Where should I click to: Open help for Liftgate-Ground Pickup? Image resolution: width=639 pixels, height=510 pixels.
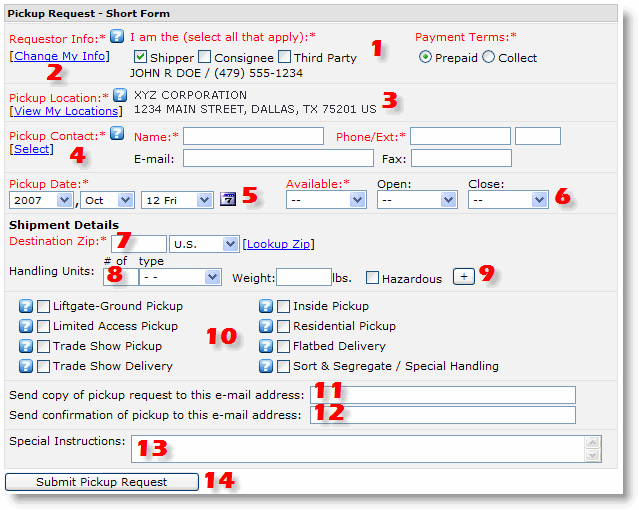pos(26,306)
